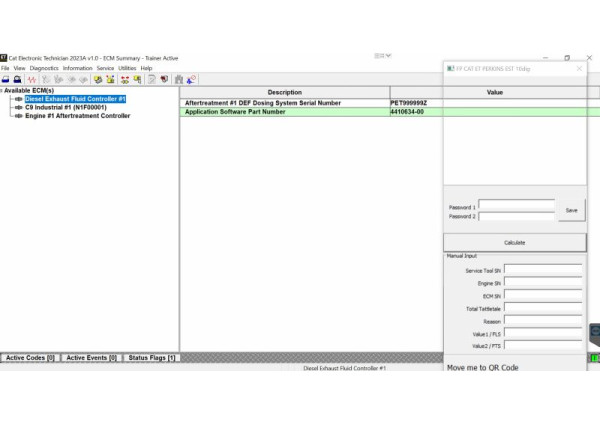This screenshot has width=600, height=425.
Task: Open the Status Tool red waveform icon
Action: coord(32,79)
